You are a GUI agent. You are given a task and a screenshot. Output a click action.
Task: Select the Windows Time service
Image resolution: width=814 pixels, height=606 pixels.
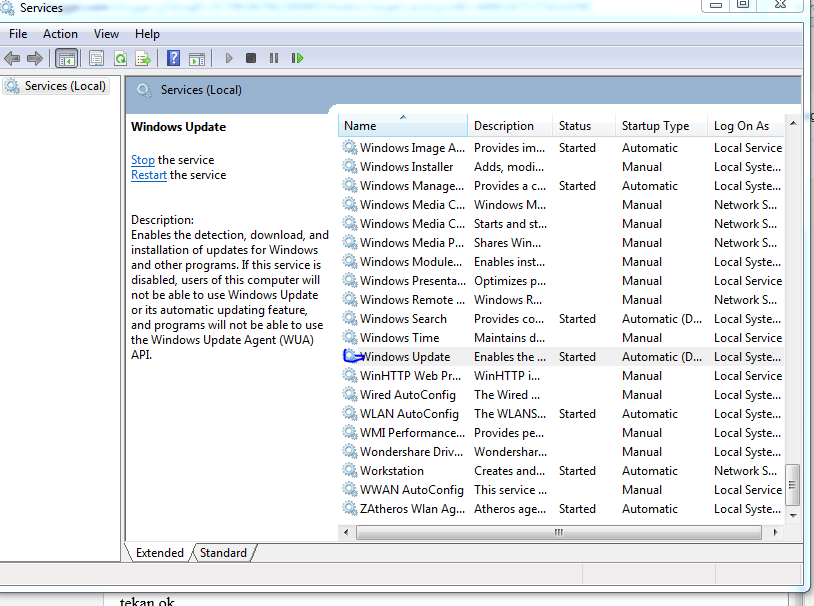coord(399,338)
